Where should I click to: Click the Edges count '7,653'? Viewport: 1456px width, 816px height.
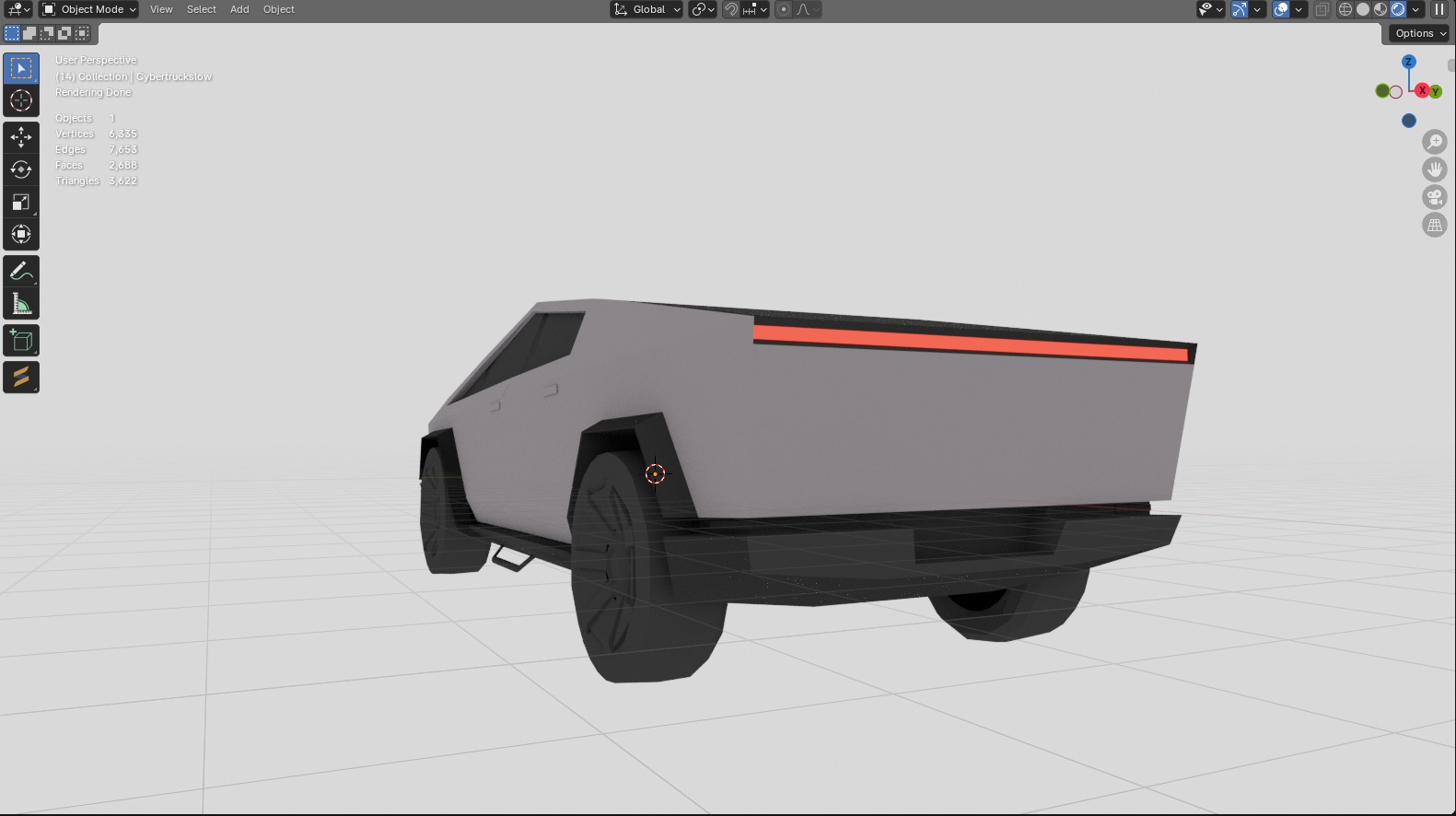pos(122,149)
